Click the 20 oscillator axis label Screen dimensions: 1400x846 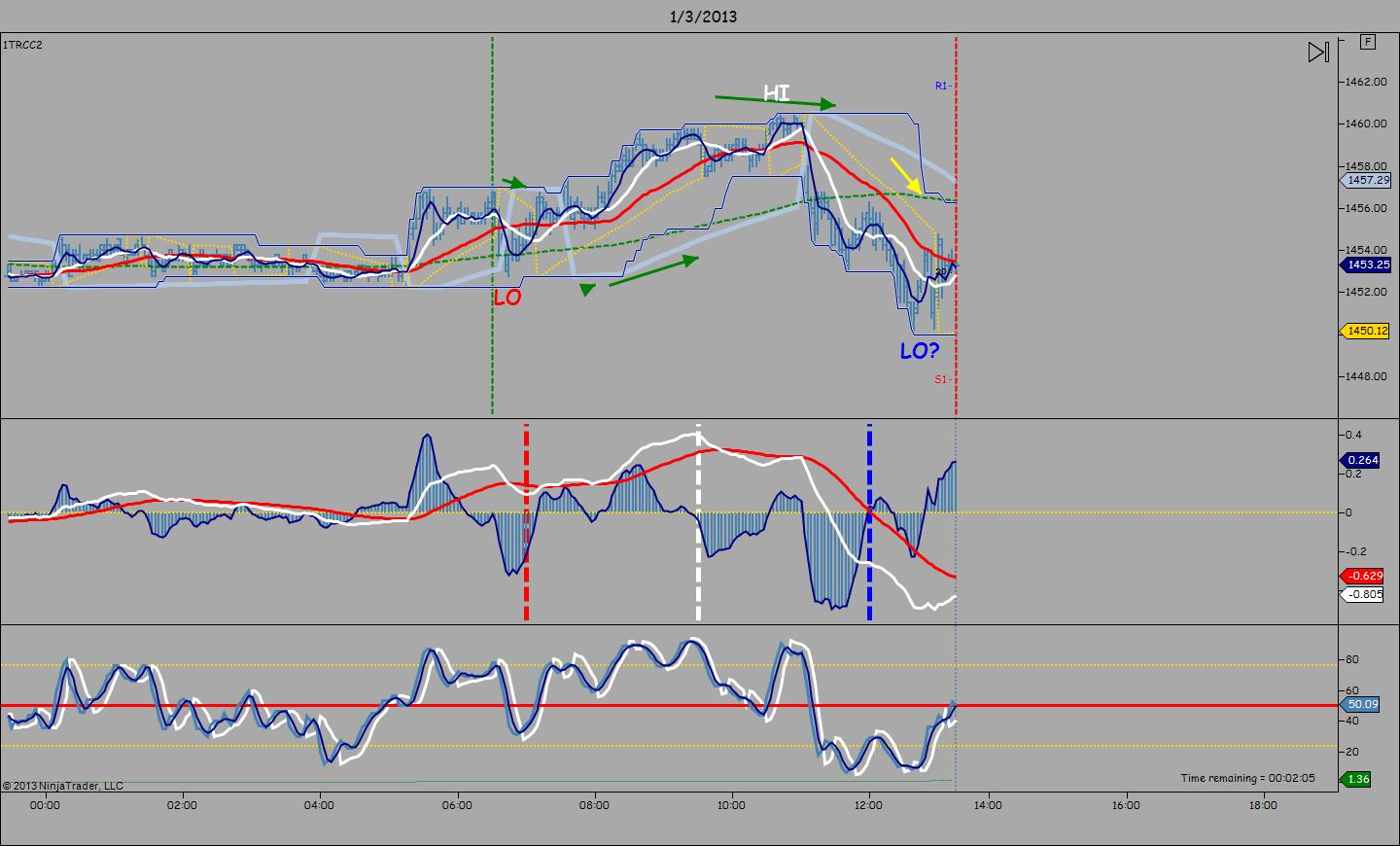point(1351,752)
